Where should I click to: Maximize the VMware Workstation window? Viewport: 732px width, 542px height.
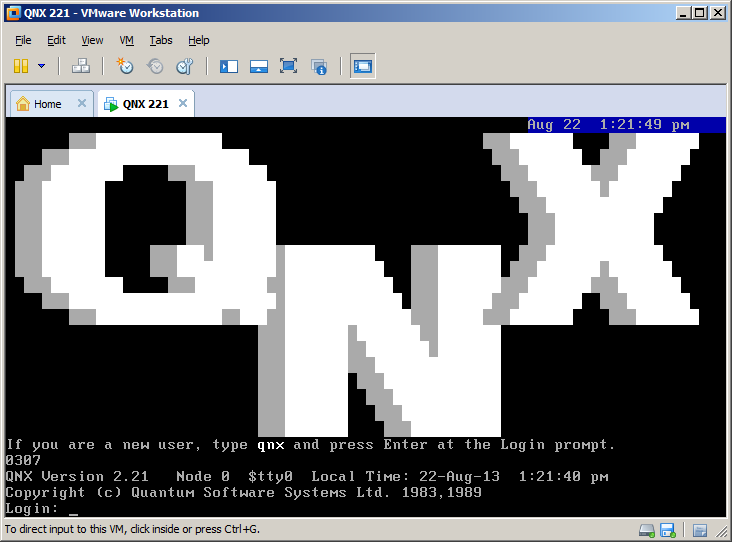pos(700,13)
